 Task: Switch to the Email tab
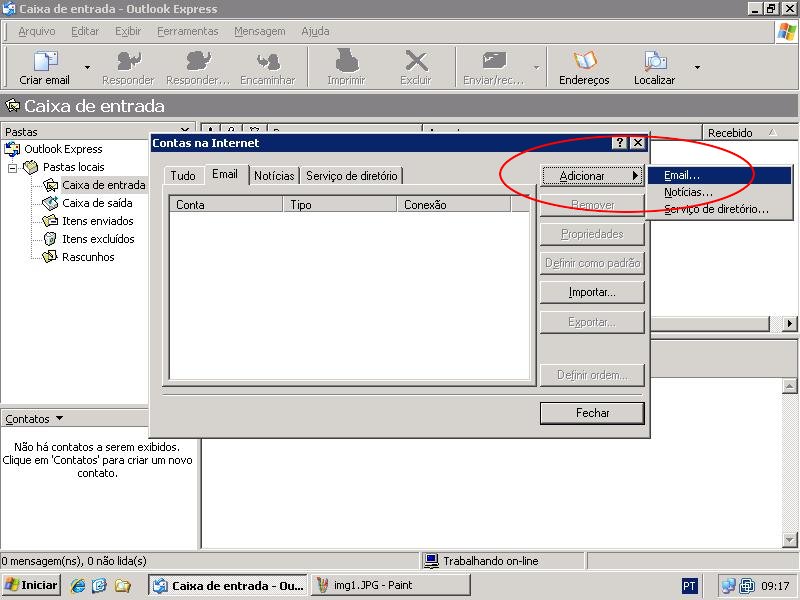(225, 174)
